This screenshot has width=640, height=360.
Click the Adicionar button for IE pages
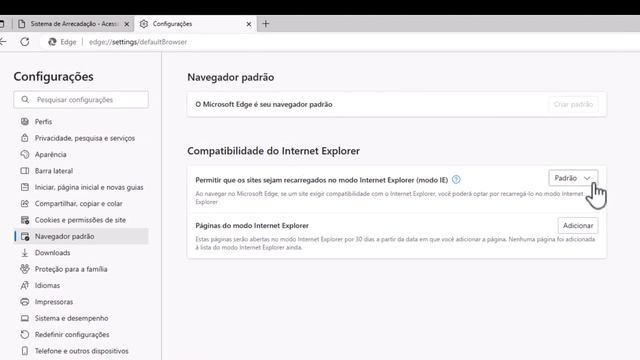[578, 225]
